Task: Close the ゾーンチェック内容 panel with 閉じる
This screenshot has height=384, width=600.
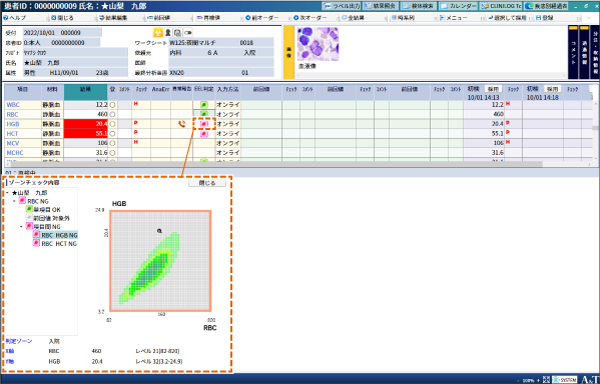Action: click(207, 183)
